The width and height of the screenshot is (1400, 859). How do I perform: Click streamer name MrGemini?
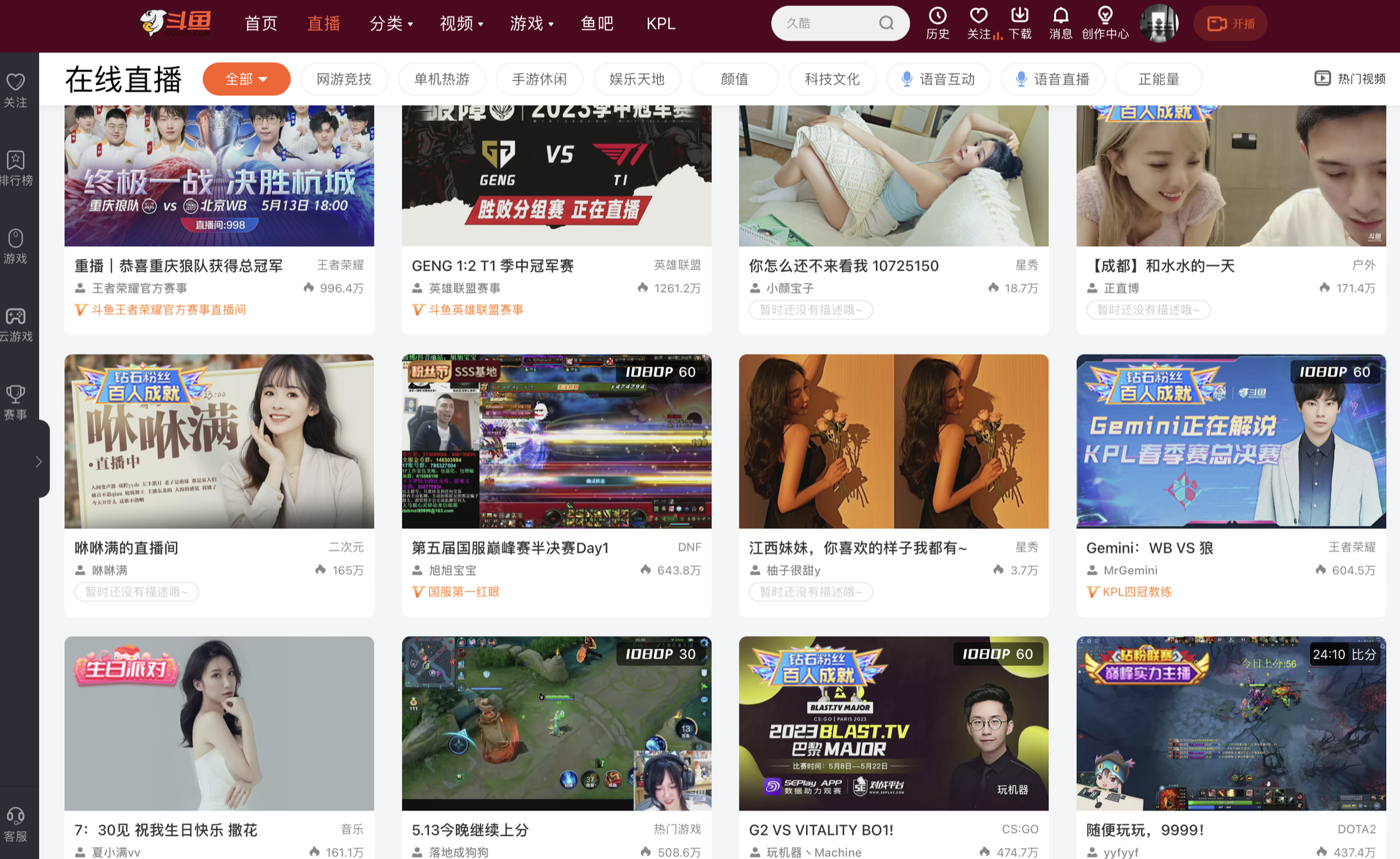pyautogui.click(x=1131, y=570)
